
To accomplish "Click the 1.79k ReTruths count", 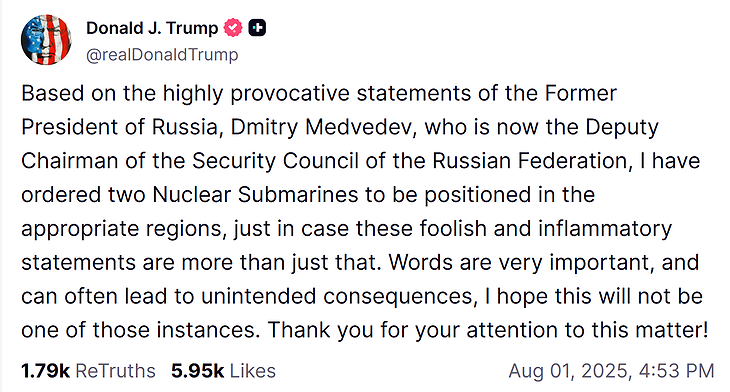I will click(45, 371).
